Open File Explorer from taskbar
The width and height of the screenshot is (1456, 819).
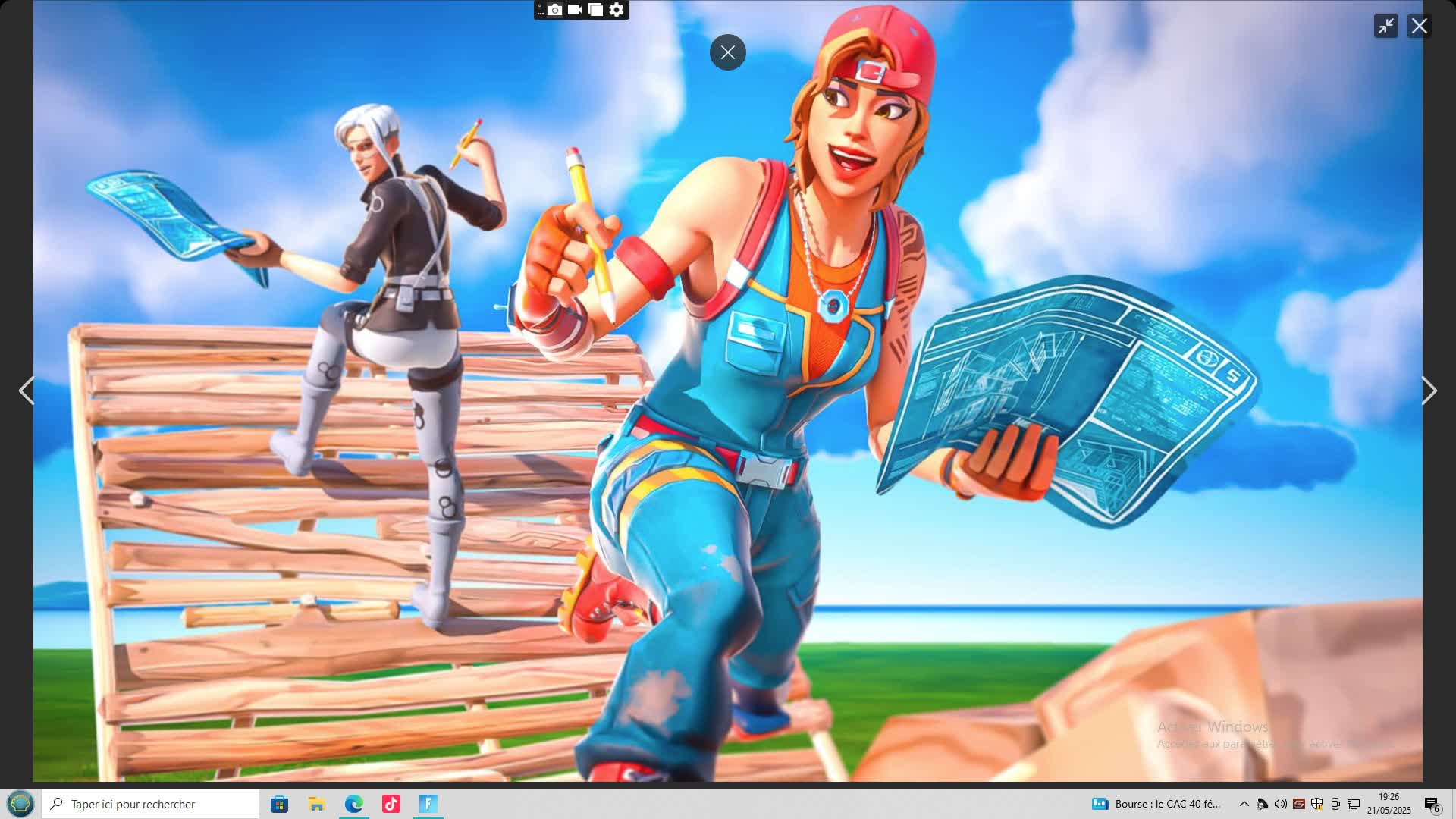coord(316,804)
